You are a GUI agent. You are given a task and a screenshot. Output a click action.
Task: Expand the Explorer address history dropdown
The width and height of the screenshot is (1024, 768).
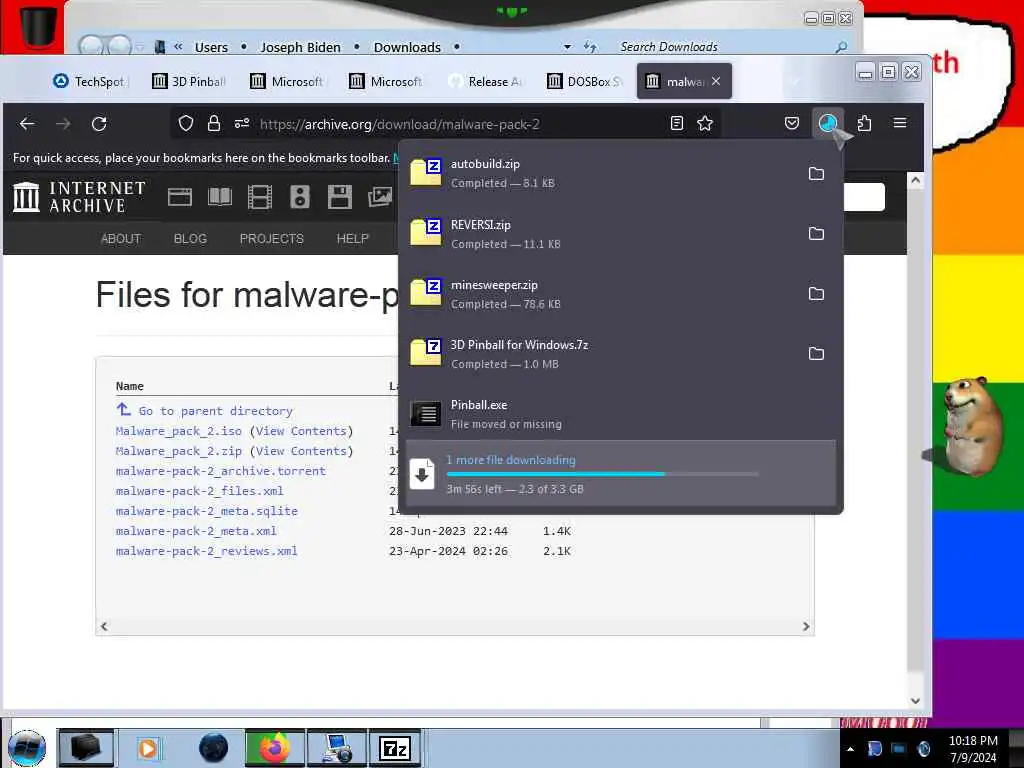[567, 47]
